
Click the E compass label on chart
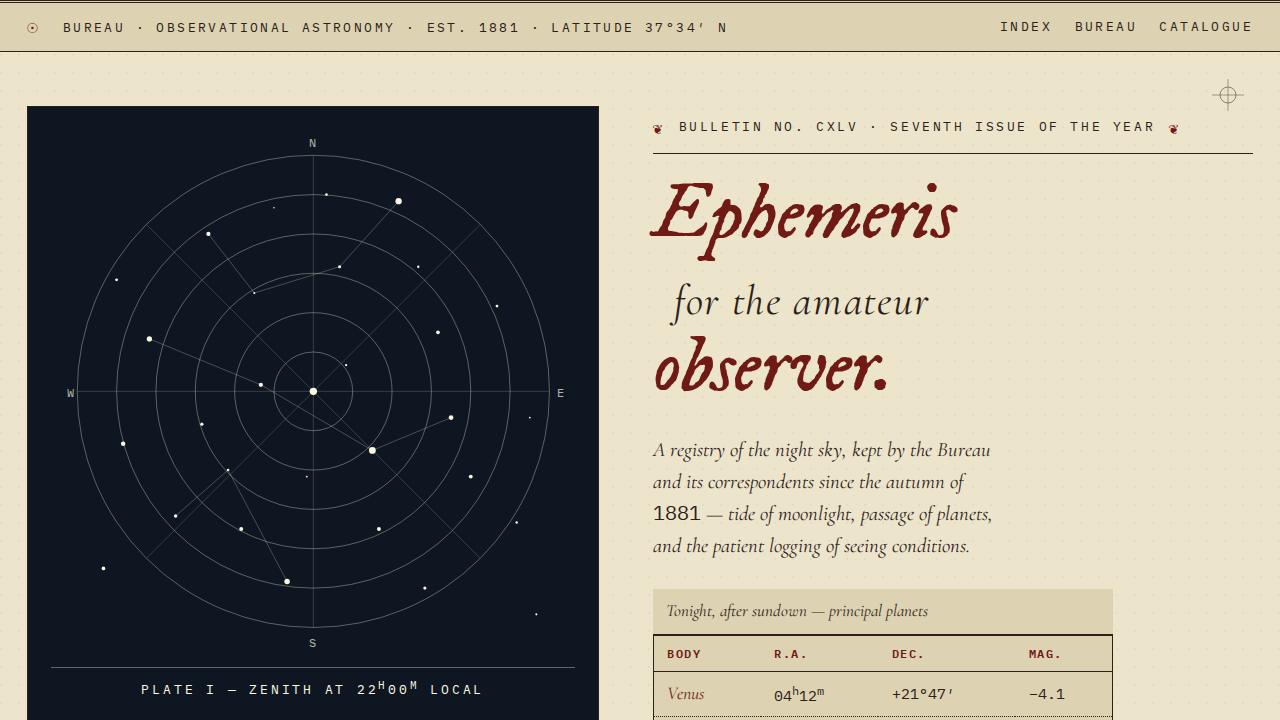561,393
